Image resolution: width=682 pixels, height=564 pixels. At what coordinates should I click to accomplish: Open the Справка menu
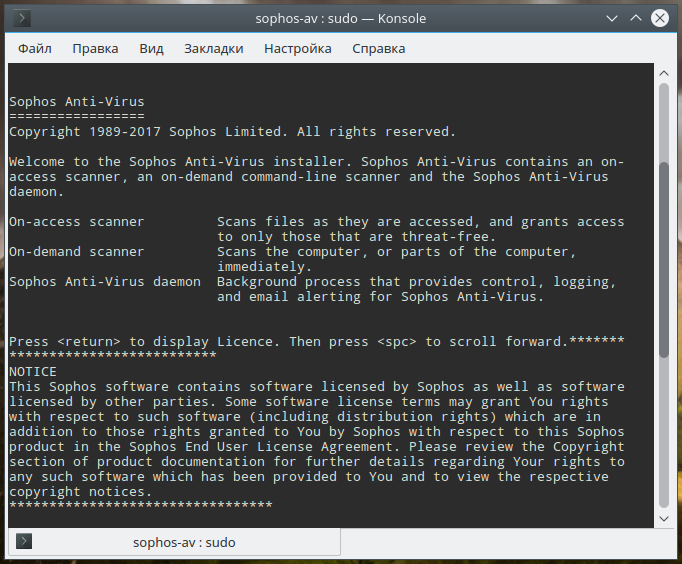click(378, 49)
